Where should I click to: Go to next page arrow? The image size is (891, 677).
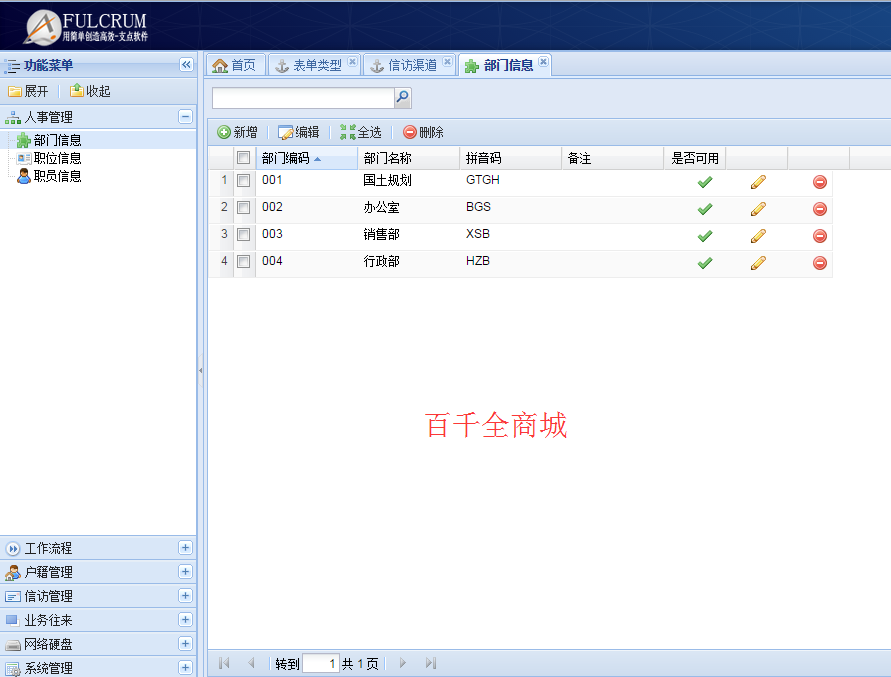pyautogui.click(x=403, y=663)
